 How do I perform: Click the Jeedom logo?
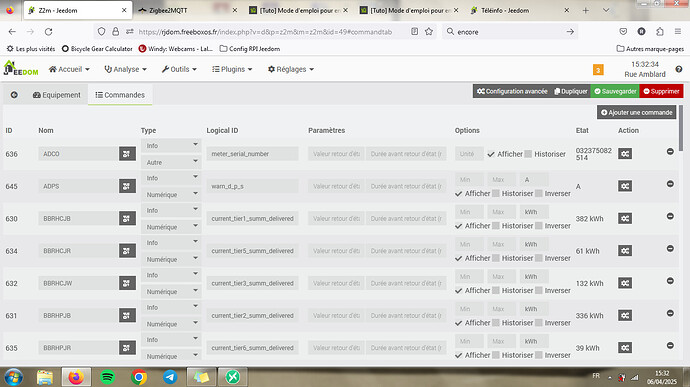click(21, 68)
